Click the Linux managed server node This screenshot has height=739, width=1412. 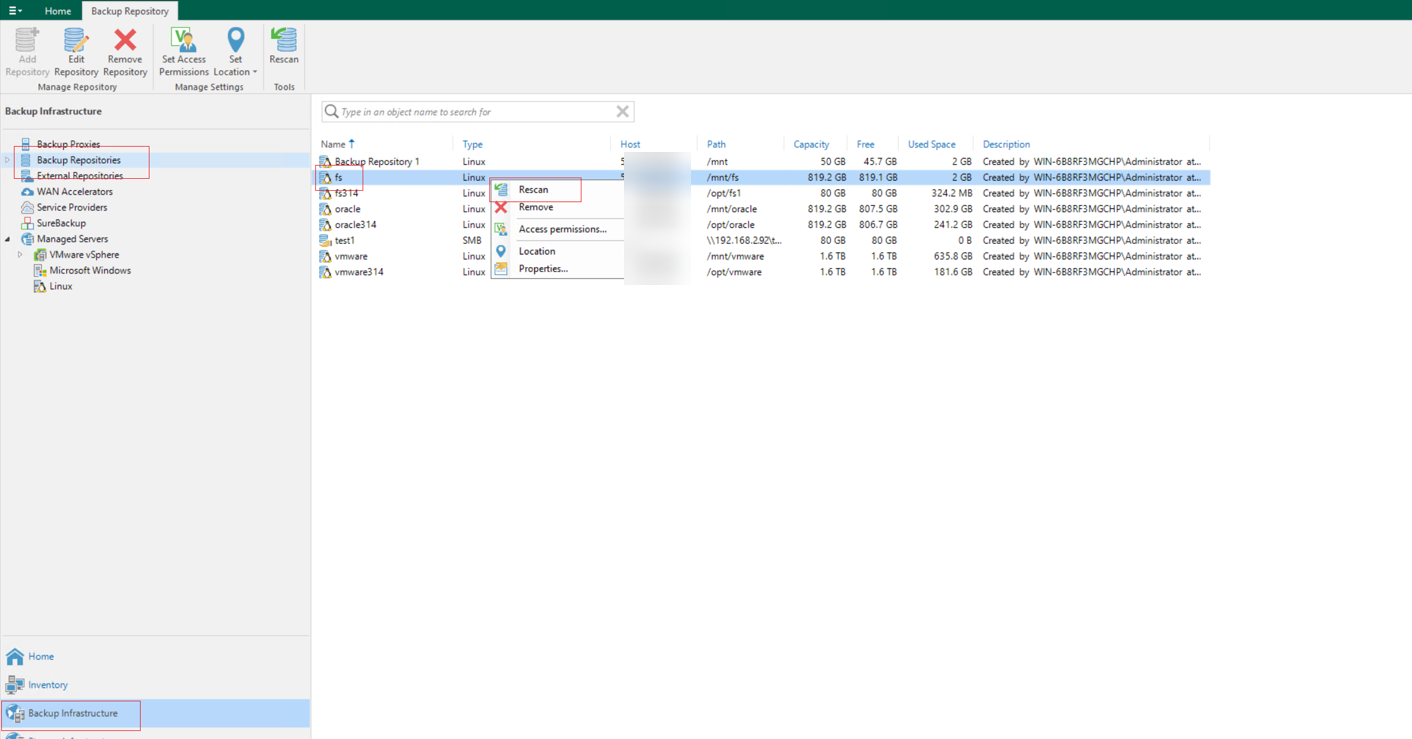click(x=60, y=286)
